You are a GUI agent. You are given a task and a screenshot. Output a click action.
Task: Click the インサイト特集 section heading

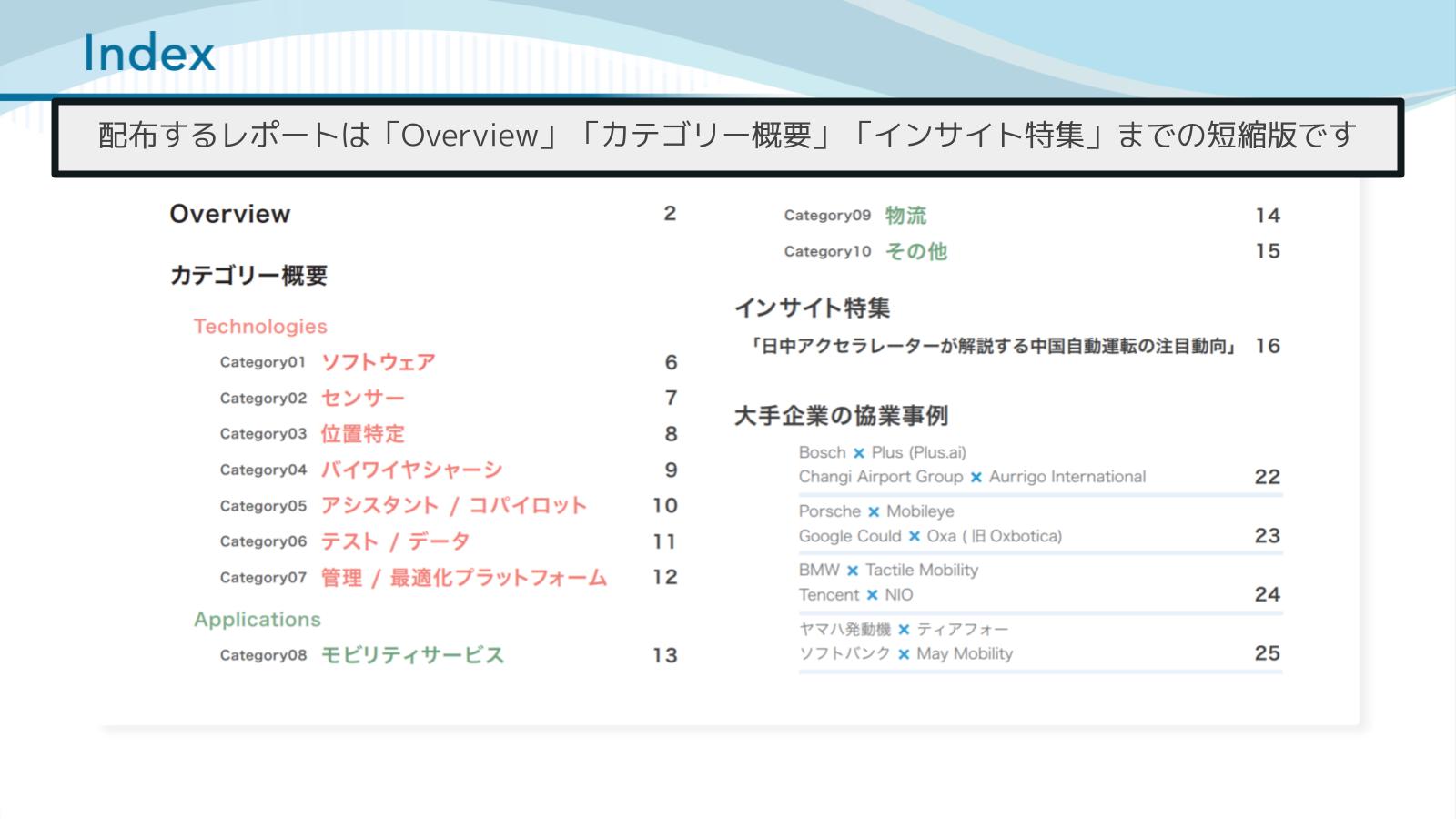click(x=812, y=308)
